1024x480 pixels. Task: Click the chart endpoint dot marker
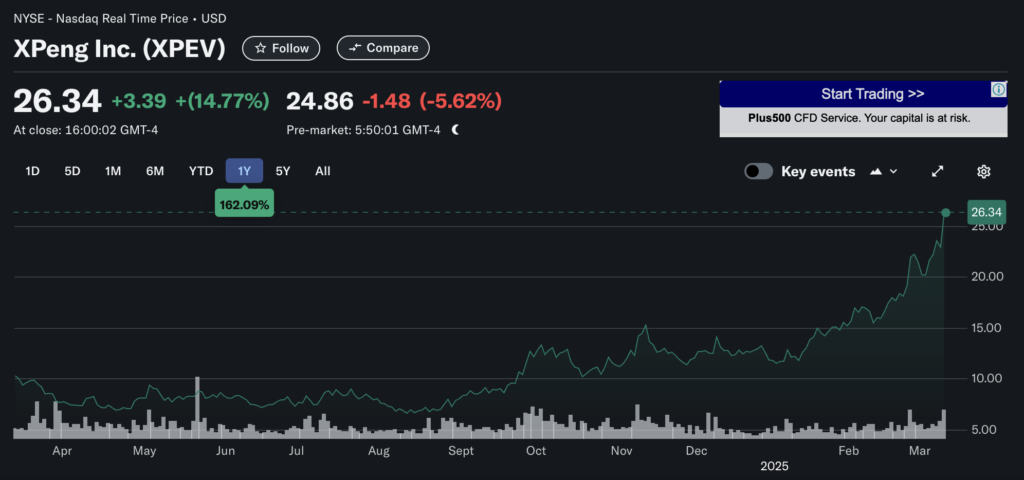[946, 212]
